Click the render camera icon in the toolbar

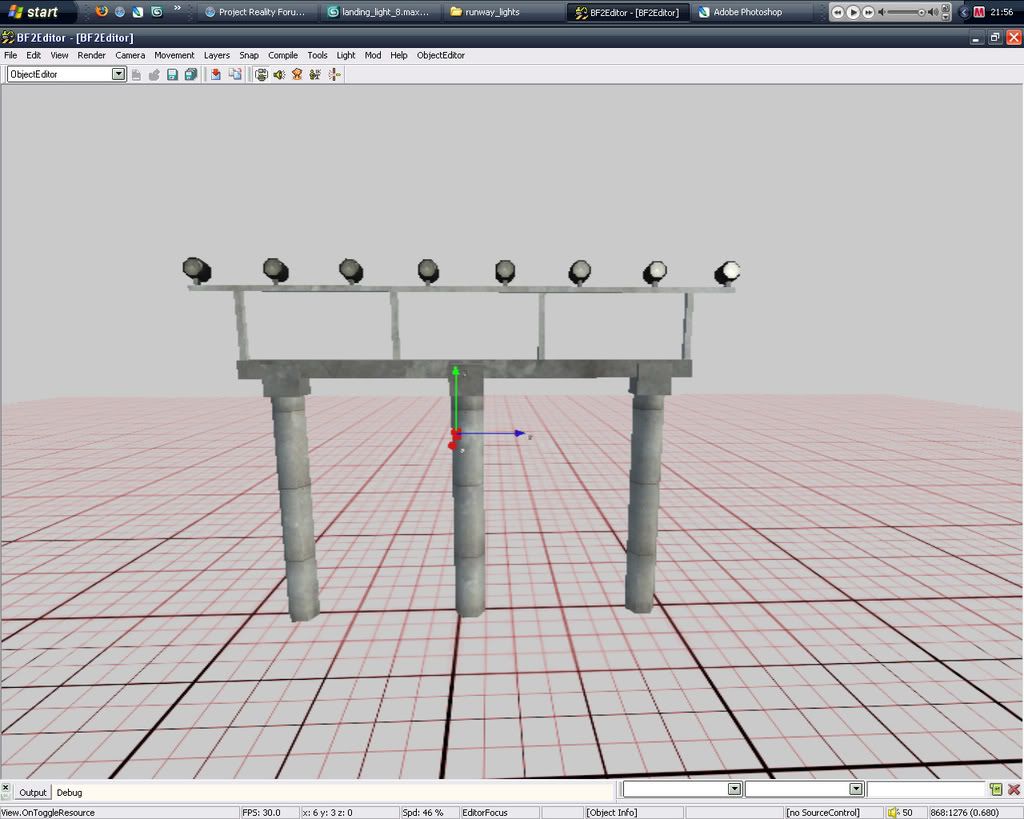coord(261,75)
